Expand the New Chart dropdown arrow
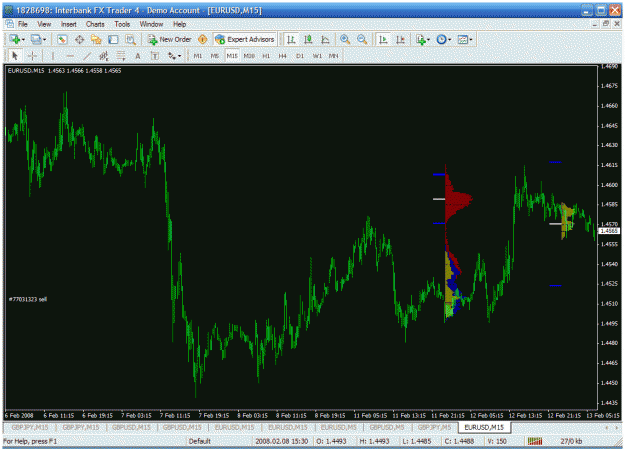The width and height of the screenshot is (625, 449). coord(24,39)
